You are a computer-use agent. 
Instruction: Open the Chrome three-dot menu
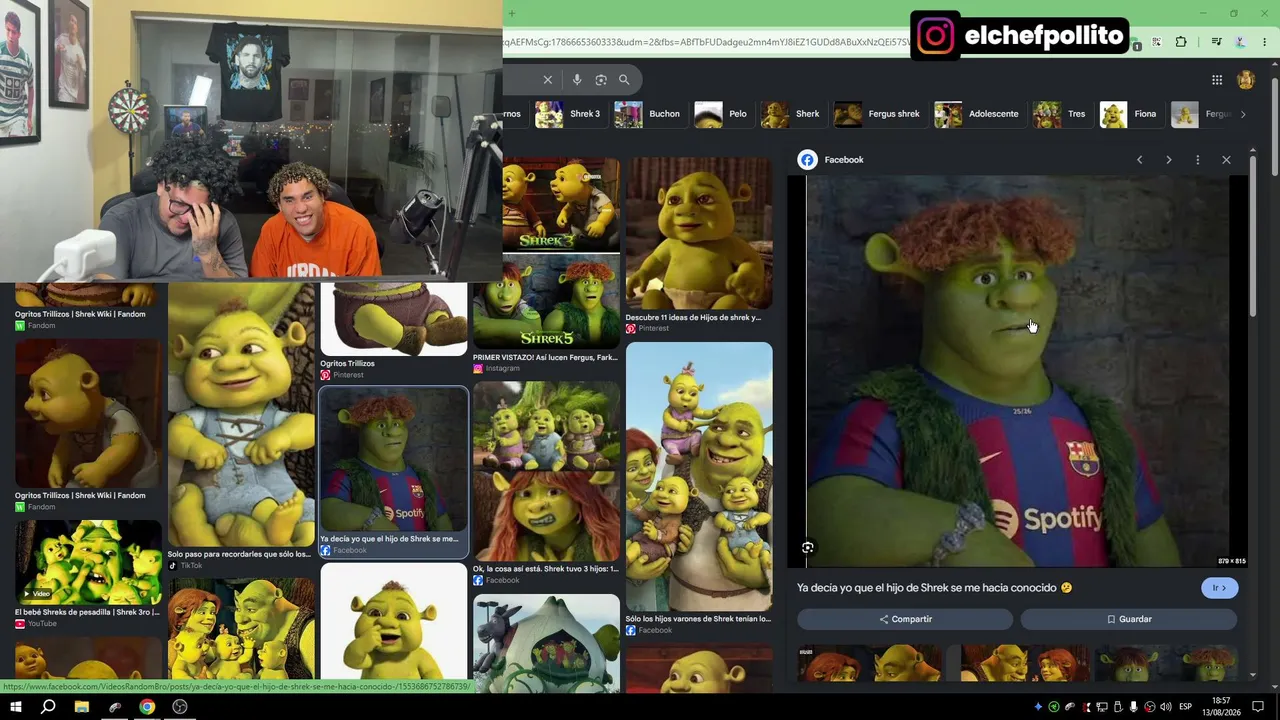[1267, 42]
